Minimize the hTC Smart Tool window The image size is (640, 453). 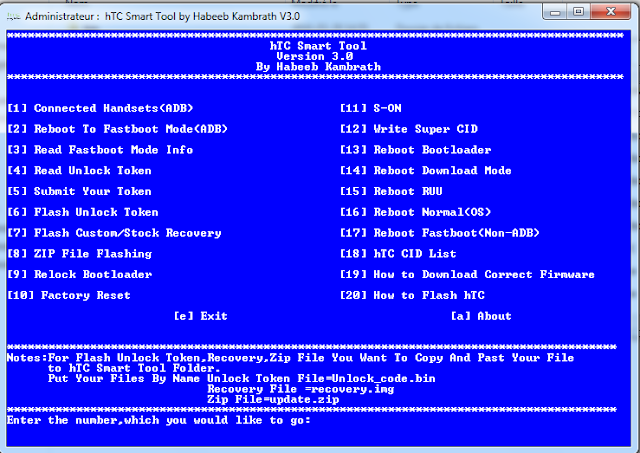point(555,12)
